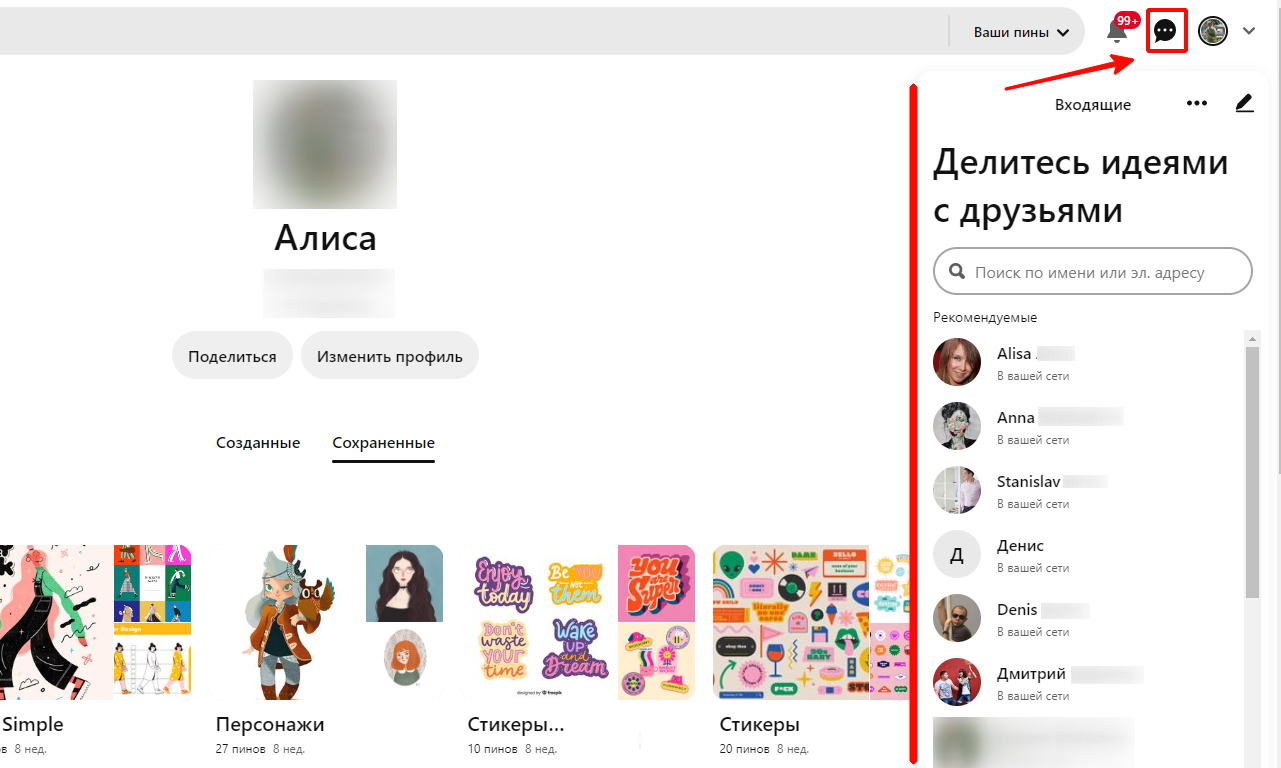Select the Сохраненные tab
Screen dimensions: 1281x768
click(383, 443)
